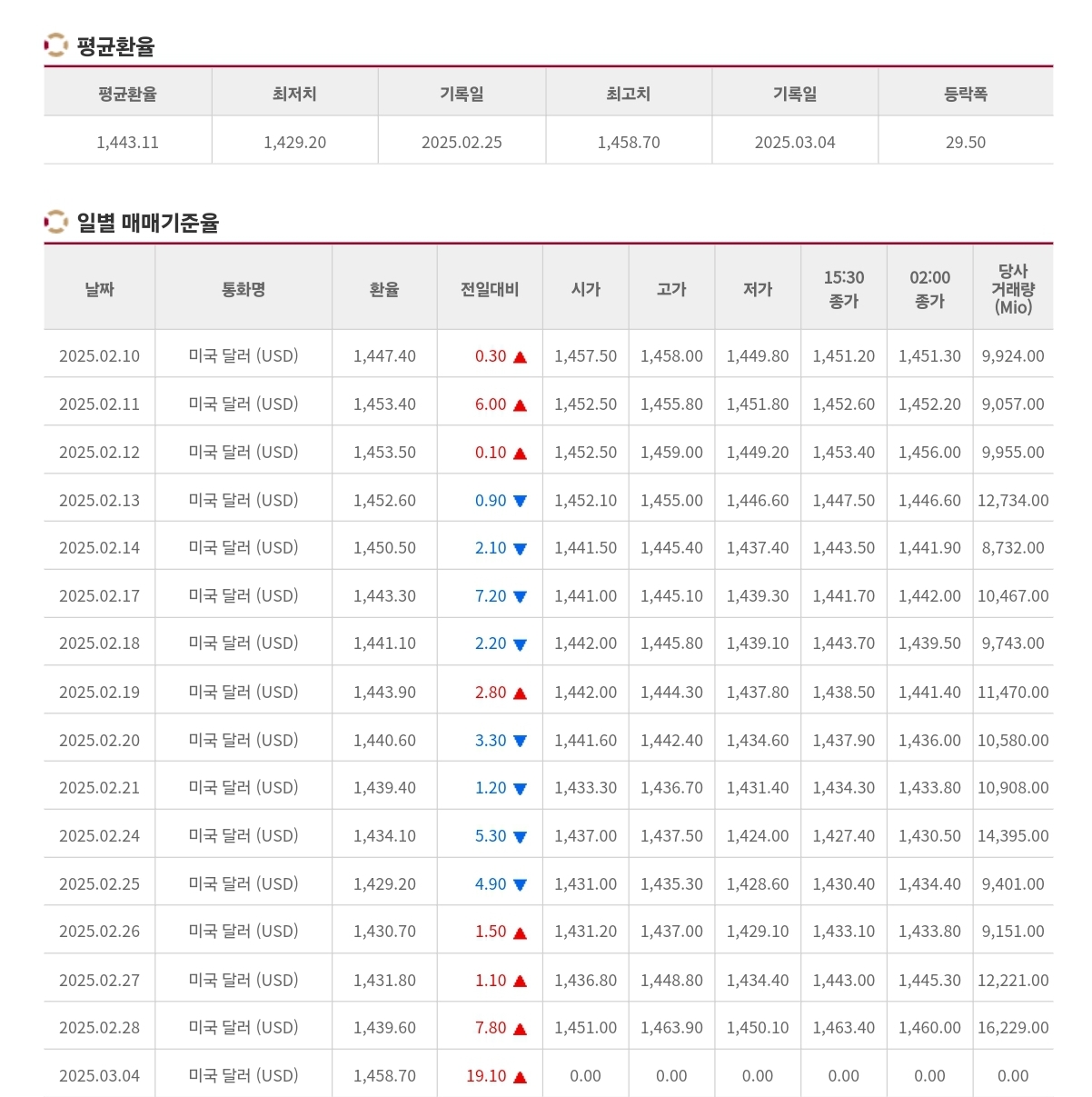Click the red up arrow in the 2025.02.19 row

coord(520,693)
